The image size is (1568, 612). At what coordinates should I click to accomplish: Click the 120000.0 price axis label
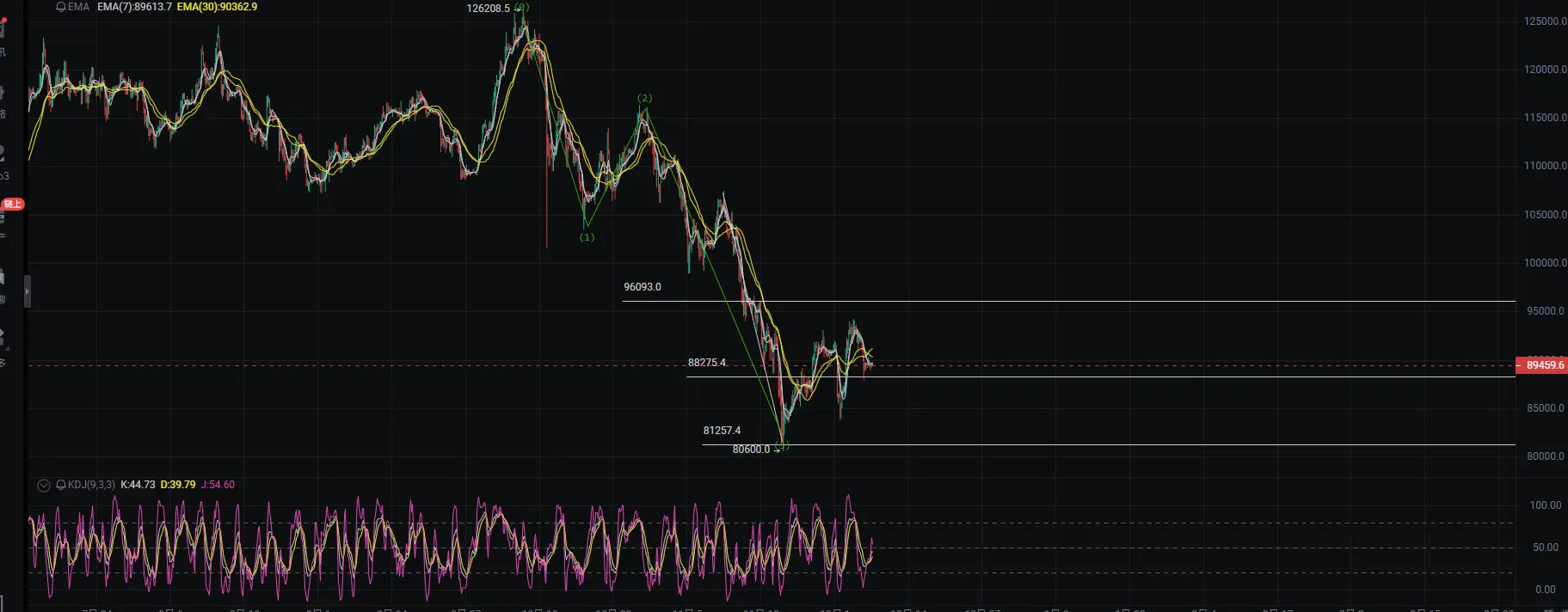coord(1545,70)
